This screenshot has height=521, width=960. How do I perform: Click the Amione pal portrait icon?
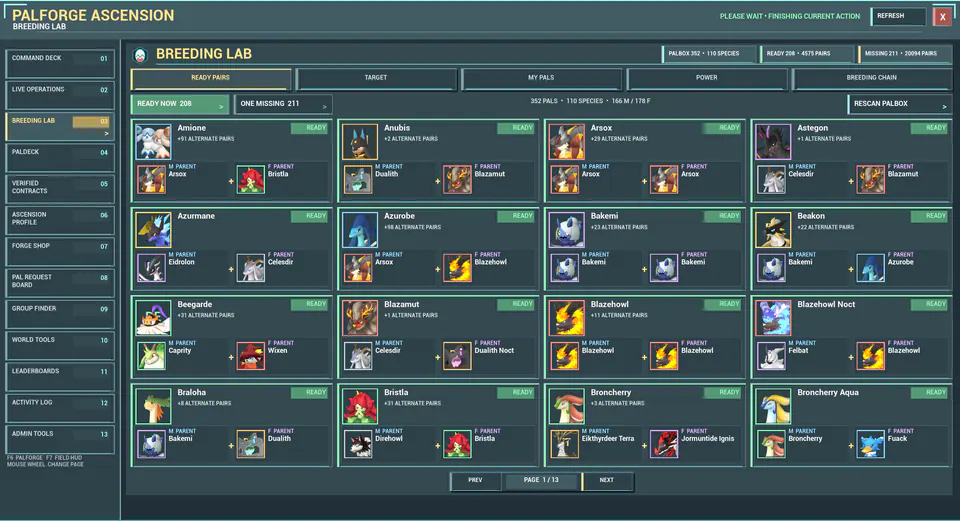click(153, 141)
